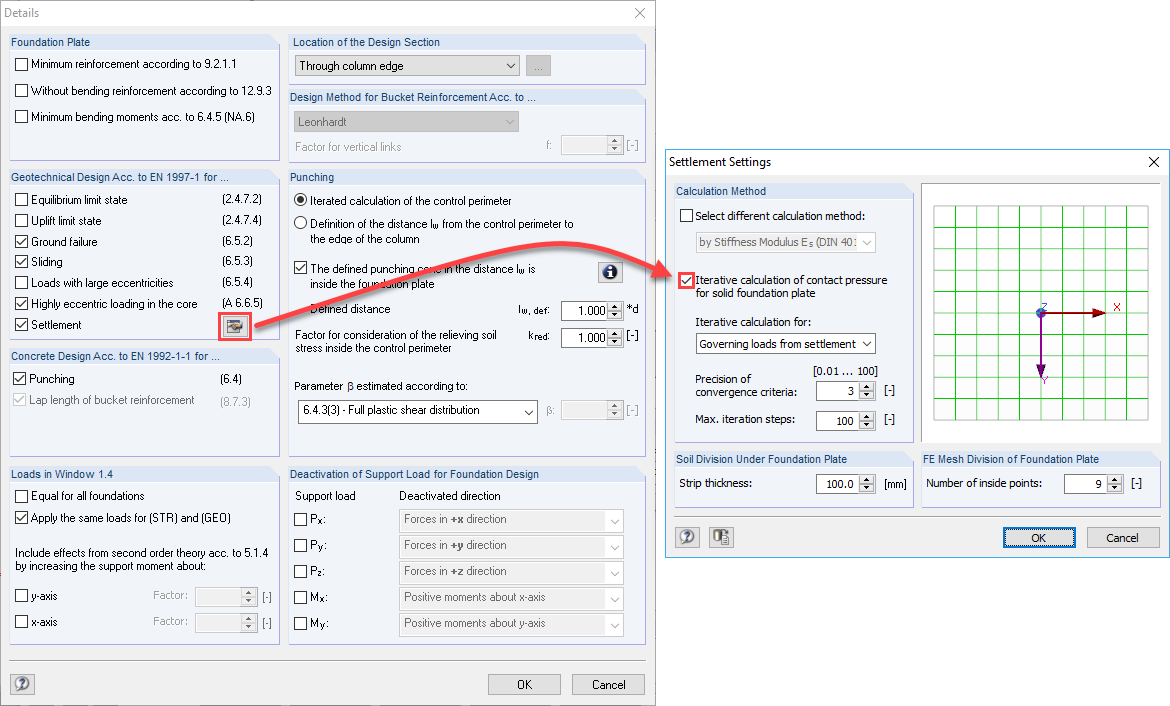Screen dimensions: 1170x706
Task: Confirm Settlement Settings with OK
Action: click(1038, 537)
